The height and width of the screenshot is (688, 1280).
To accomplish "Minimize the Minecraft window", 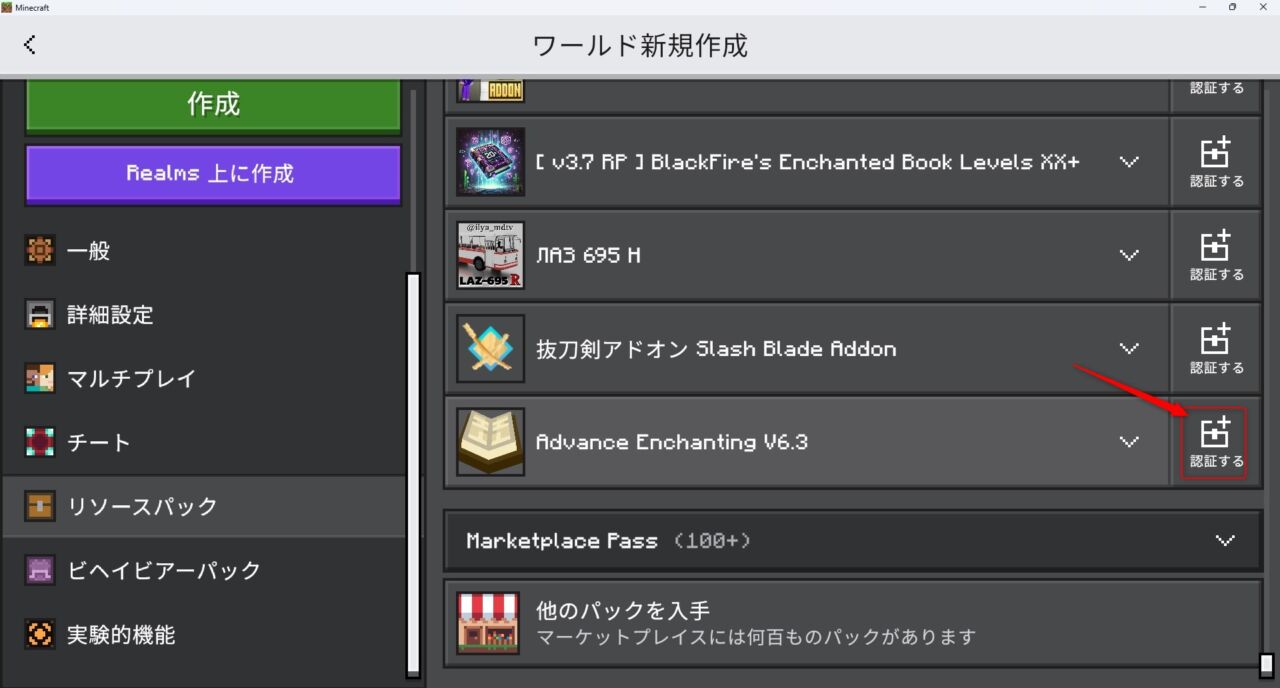I will [x=1202, y=7].
